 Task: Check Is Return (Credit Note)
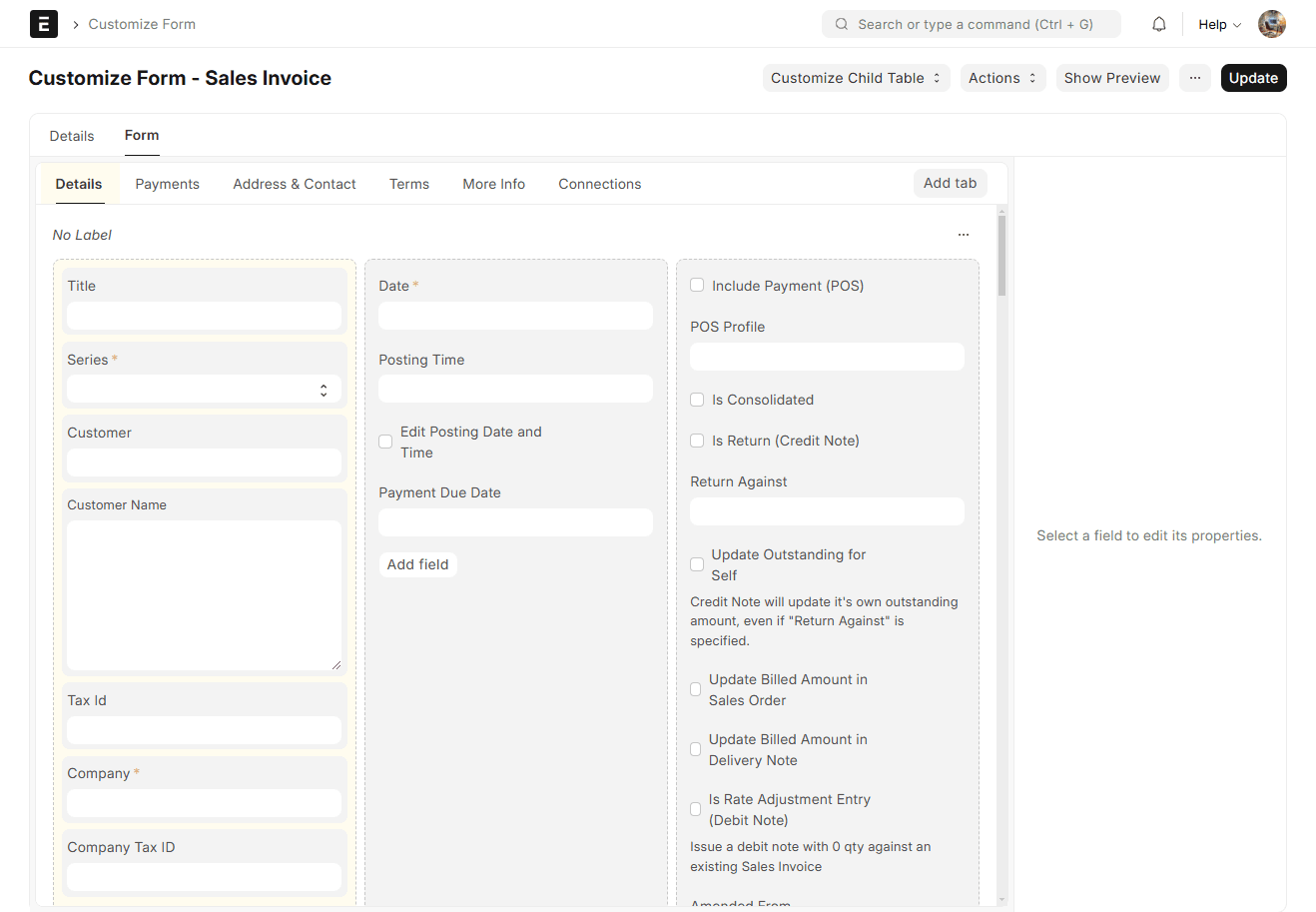[x=697, y=441]
